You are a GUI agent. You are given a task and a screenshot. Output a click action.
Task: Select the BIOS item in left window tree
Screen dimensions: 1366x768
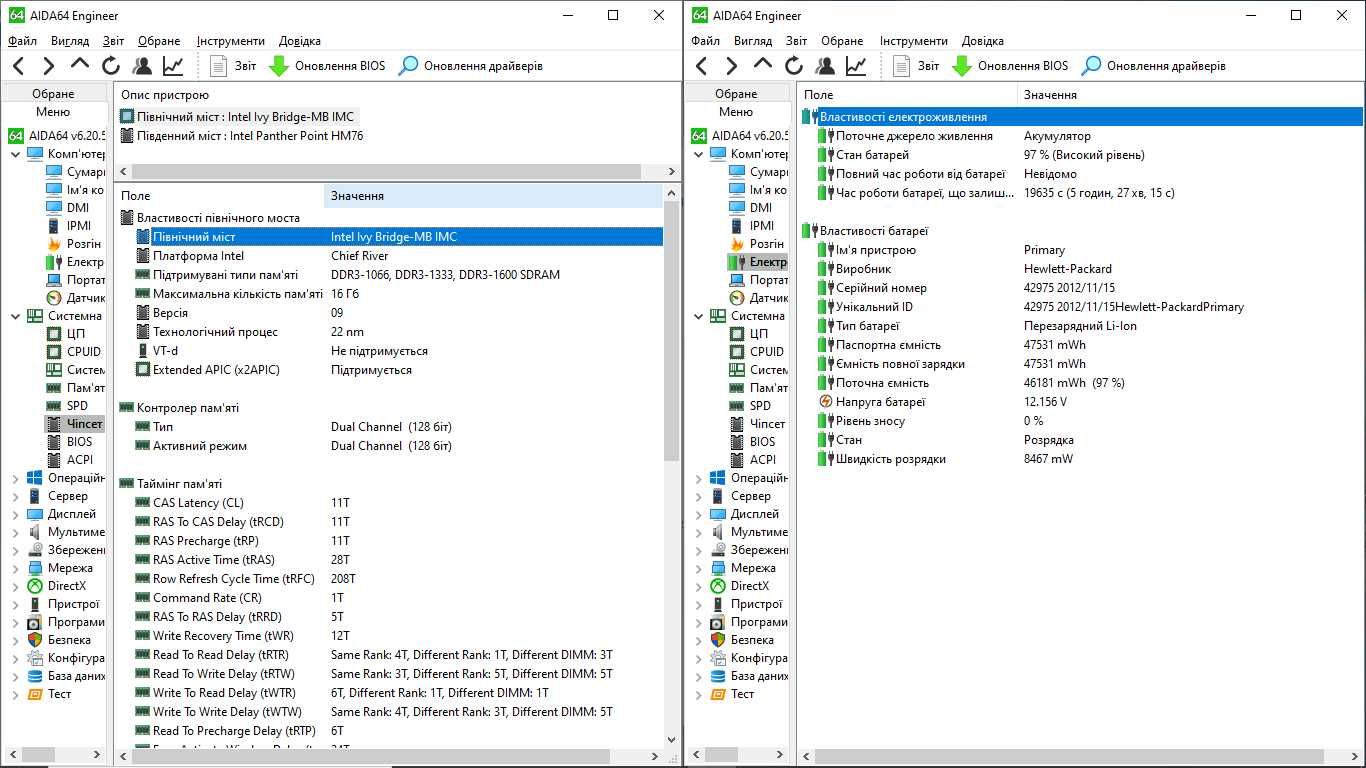tap(70, 441)
